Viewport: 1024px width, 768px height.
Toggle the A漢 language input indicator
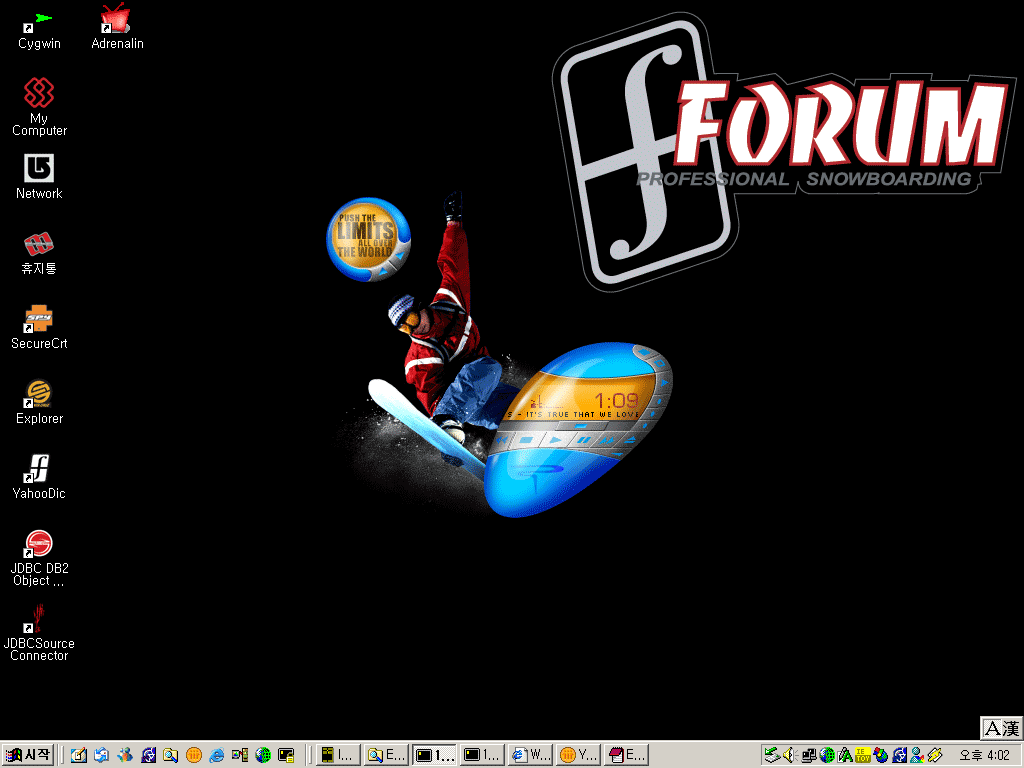(x=1001, y=729)
